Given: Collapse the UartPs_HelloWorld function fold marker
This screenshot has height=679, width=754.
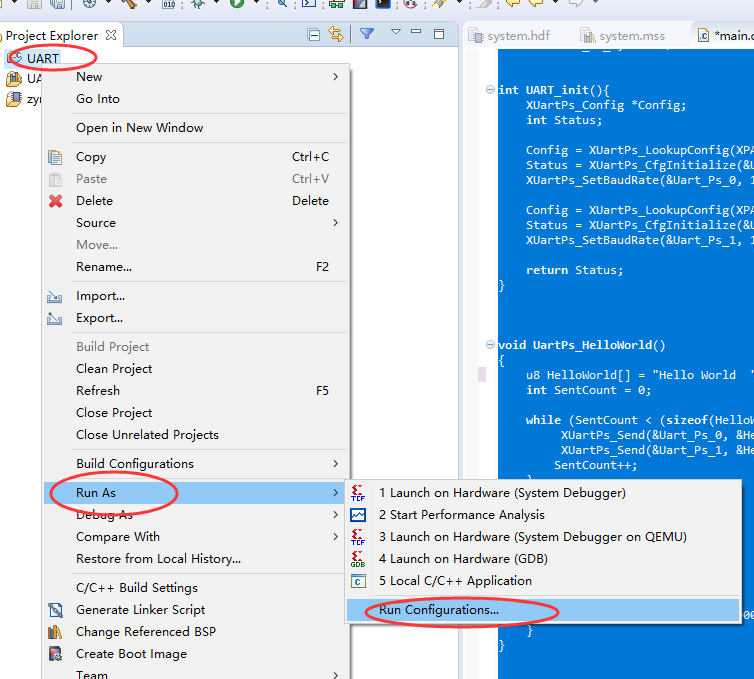Looking at the screenshot, I should click(490, 344).
